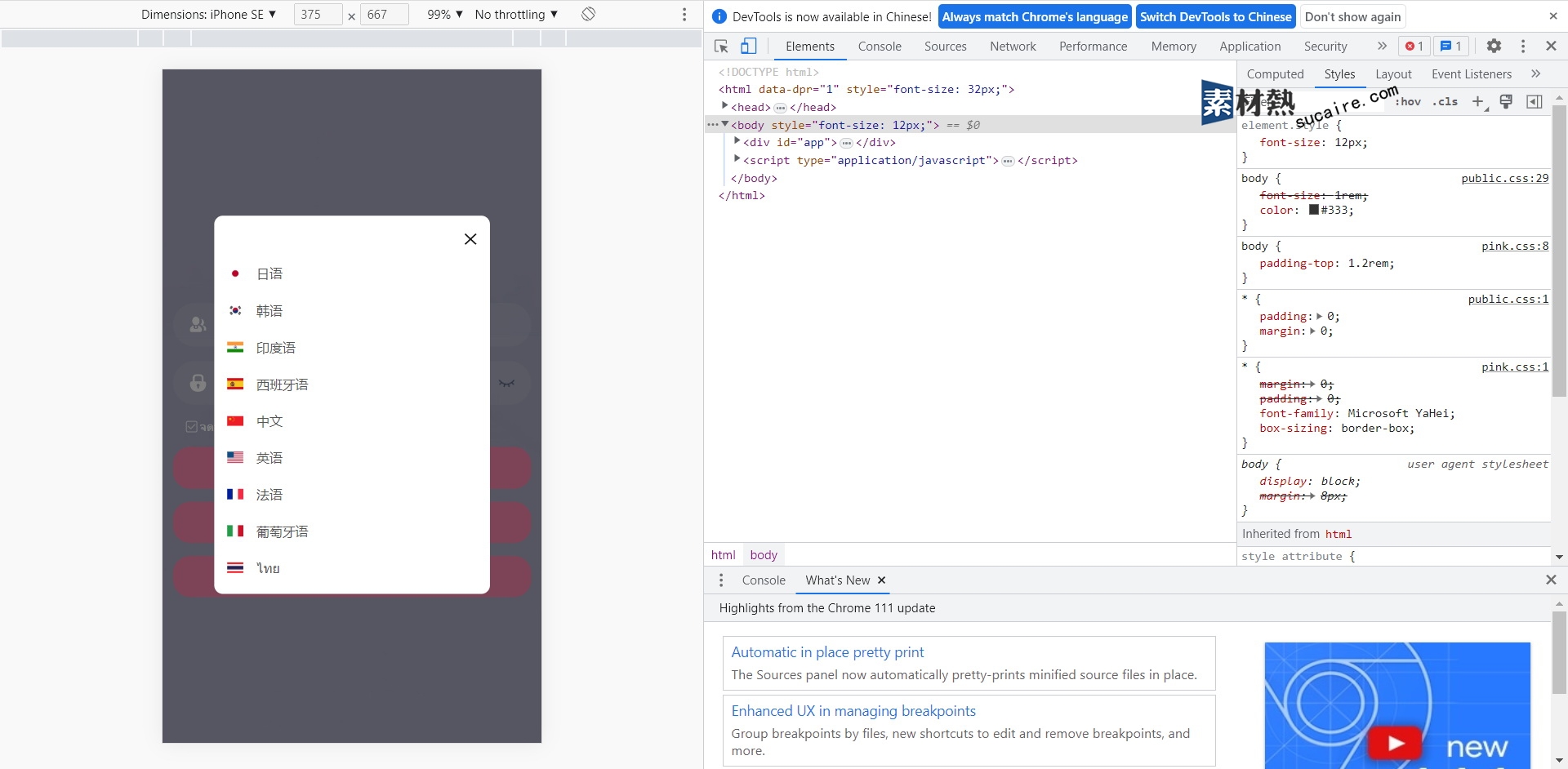Show more DevTools panel tabs
Screen dimensions: 1568x769
tap(1382, 47)
